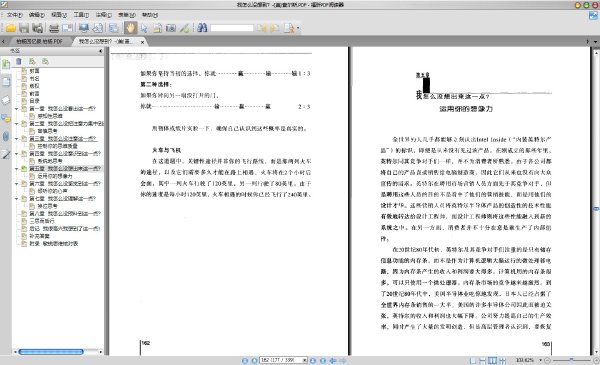600x365 pixels.
Task: Collapse the 第七章 bookmark node
Action: point(16,199)
